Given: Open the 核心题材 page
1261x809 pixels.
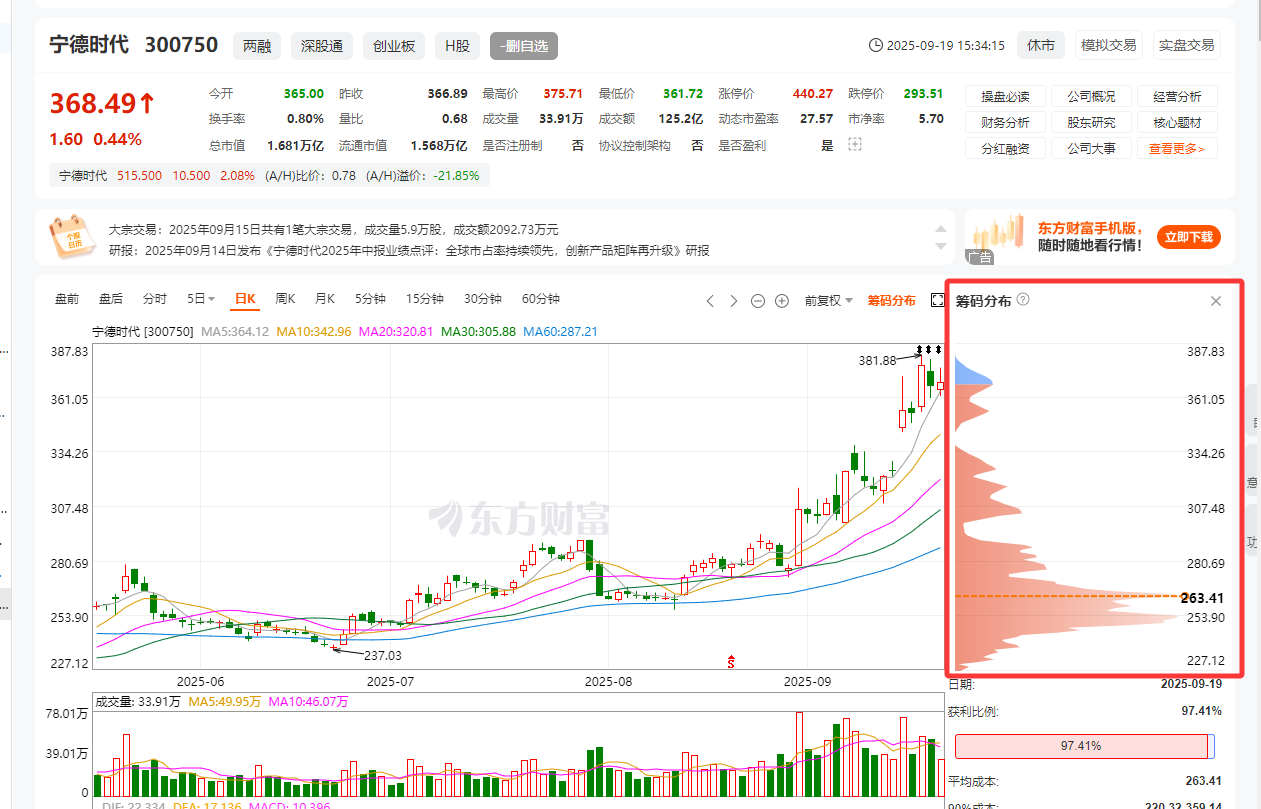Looking at the screenshot, I should click(x=1177, y=123).
